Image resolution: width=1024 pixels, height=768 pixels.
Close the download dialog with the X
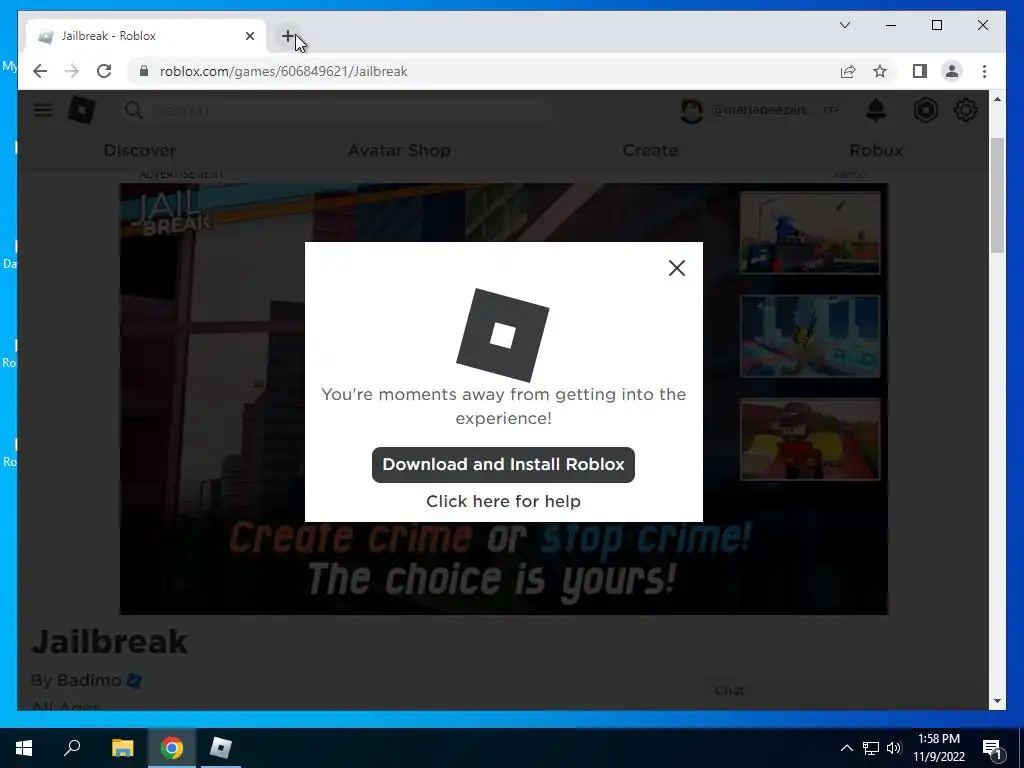click(677, 268)
